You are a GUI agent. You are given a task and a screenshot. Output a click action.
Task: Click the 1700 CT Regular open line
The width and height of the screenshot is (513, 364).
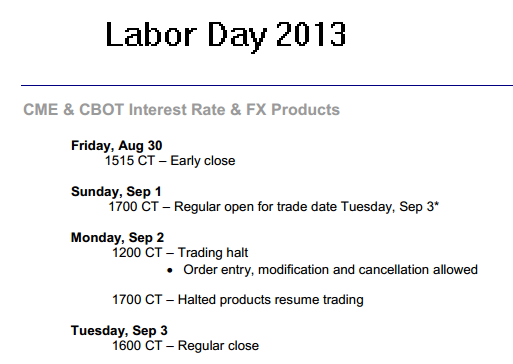(274, 207)
